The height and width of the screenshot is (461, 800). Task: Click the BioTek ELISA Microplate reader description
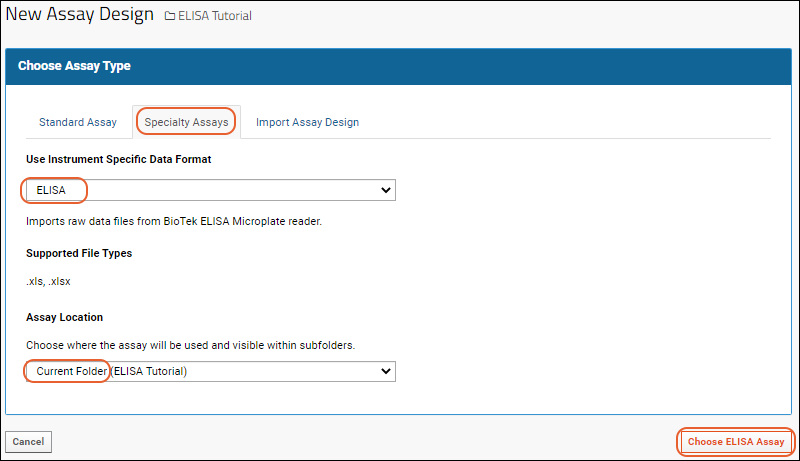coord(174,221)
